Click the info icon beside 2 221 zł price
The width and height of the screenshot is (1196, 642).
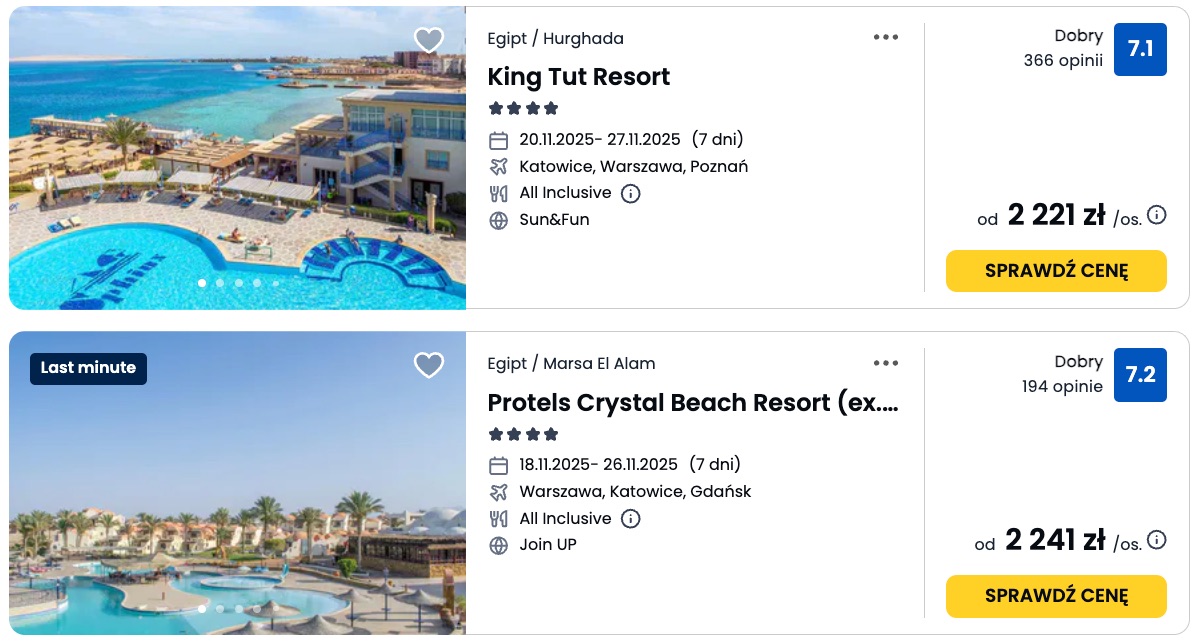1157,214
